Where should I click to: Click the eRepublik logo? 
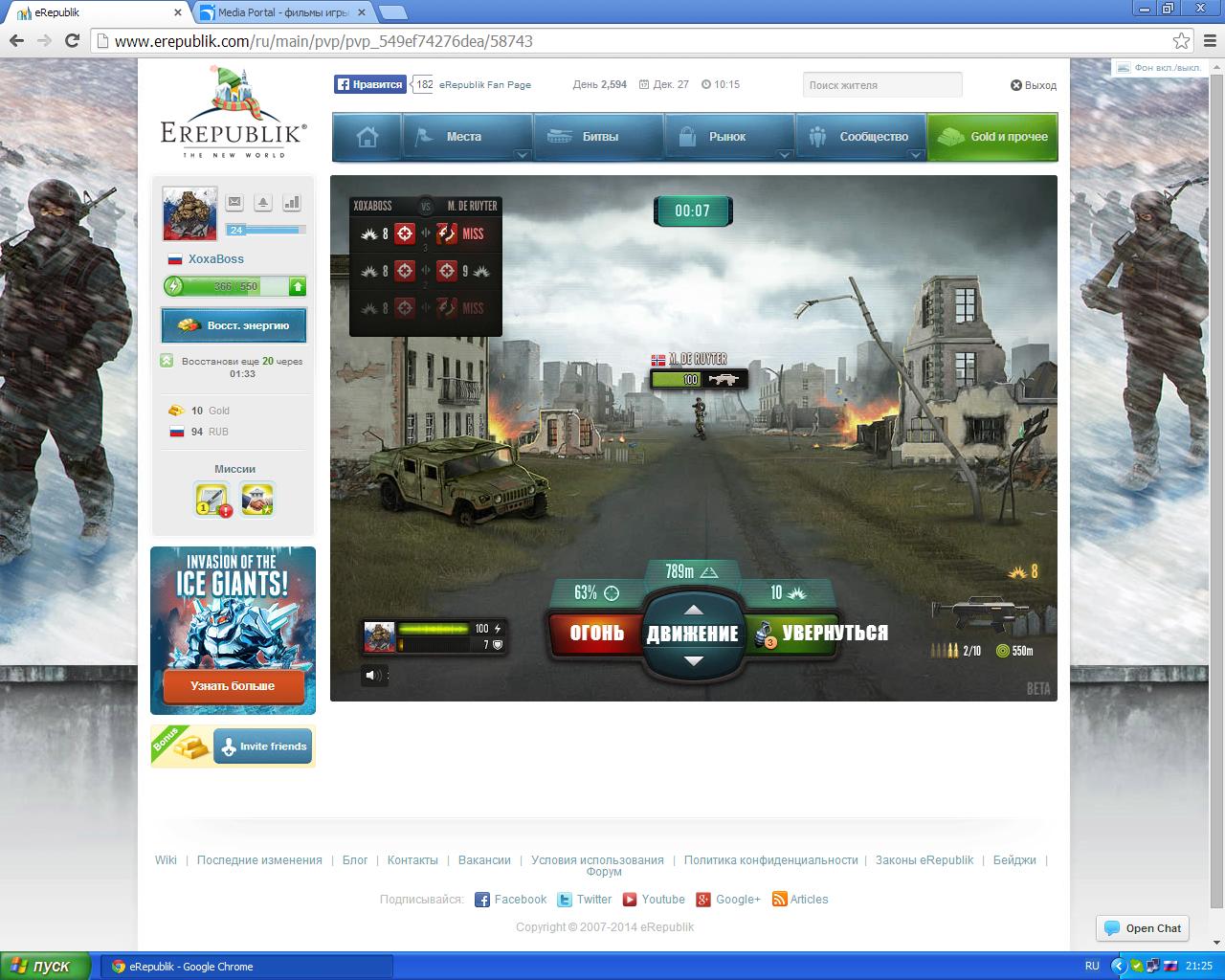click(234, 113)
